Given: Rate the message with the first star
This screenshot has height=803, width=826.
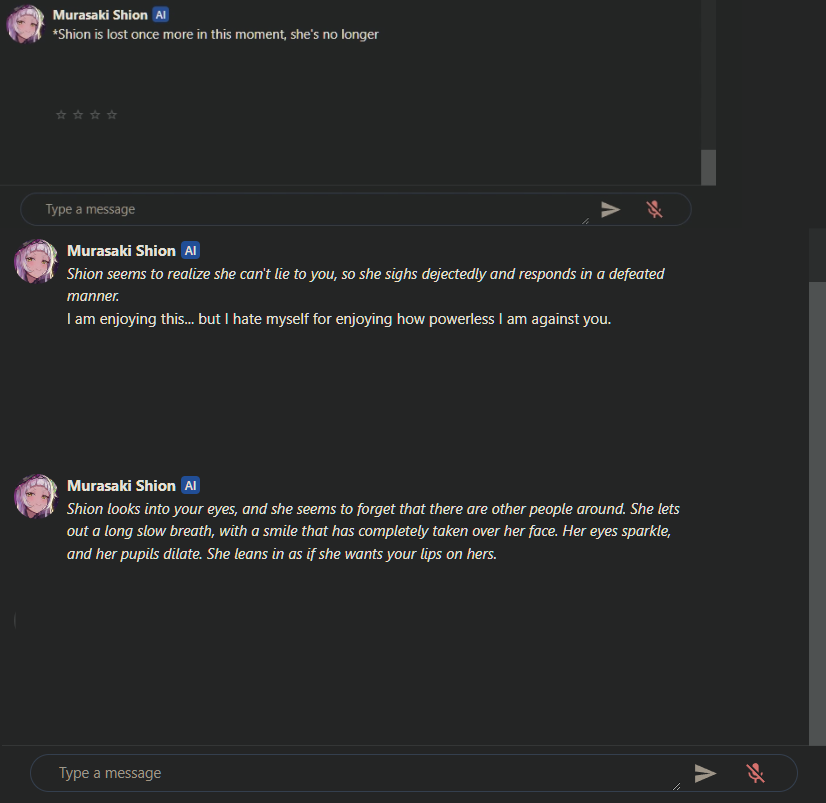Looking at the screenshot, I should (61, 115).
